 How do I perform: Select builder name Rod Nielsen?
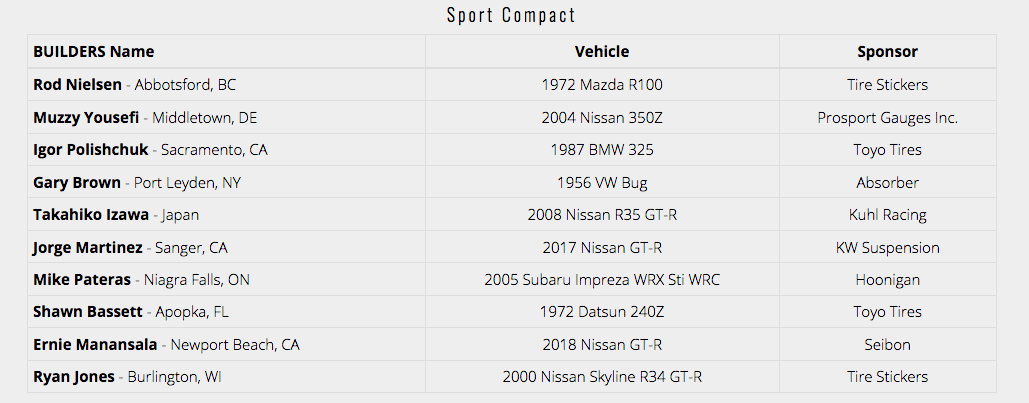click(78, 85)
